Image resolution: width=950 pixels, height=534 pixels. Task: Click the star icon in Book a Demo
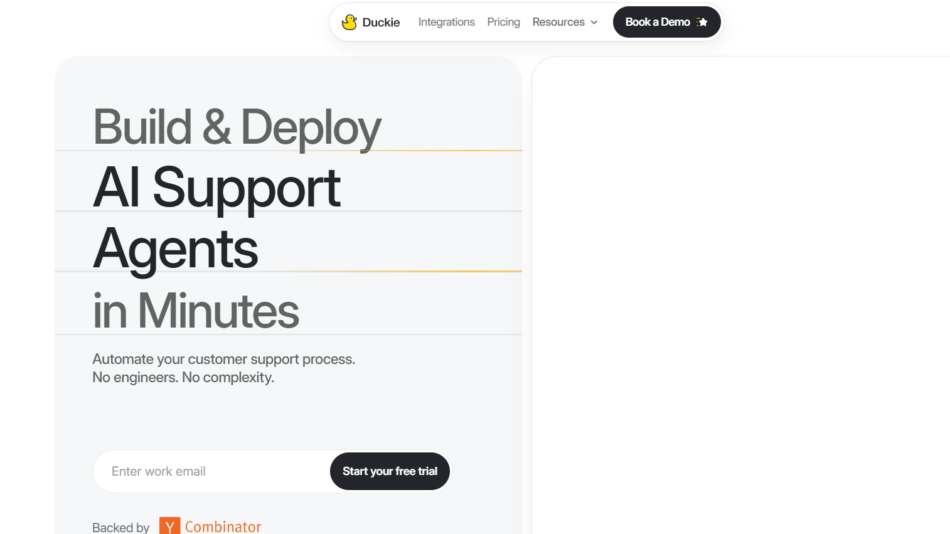(x=703, y=22)
